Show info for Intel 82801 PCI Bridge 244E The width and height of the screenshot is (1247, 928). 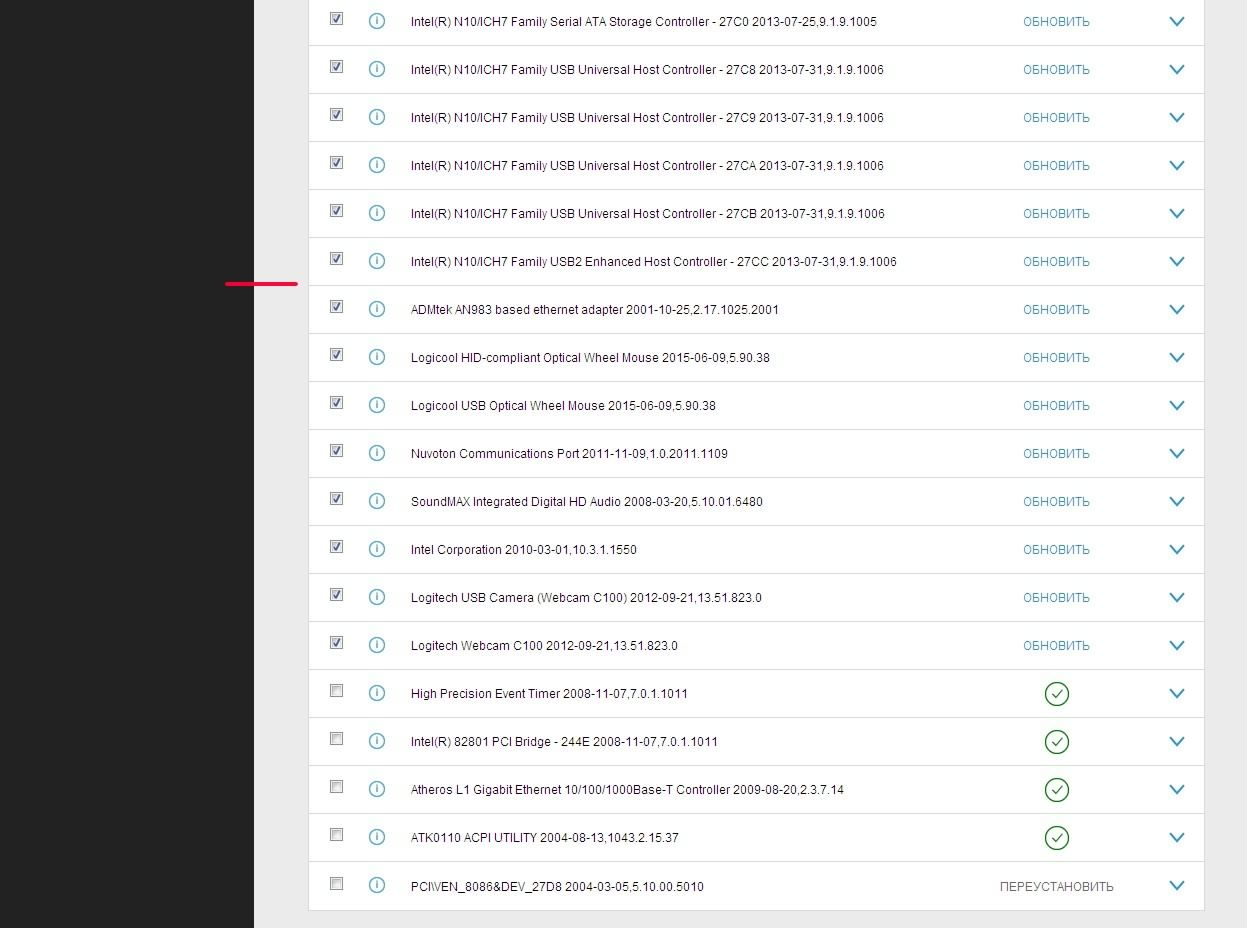377,741
